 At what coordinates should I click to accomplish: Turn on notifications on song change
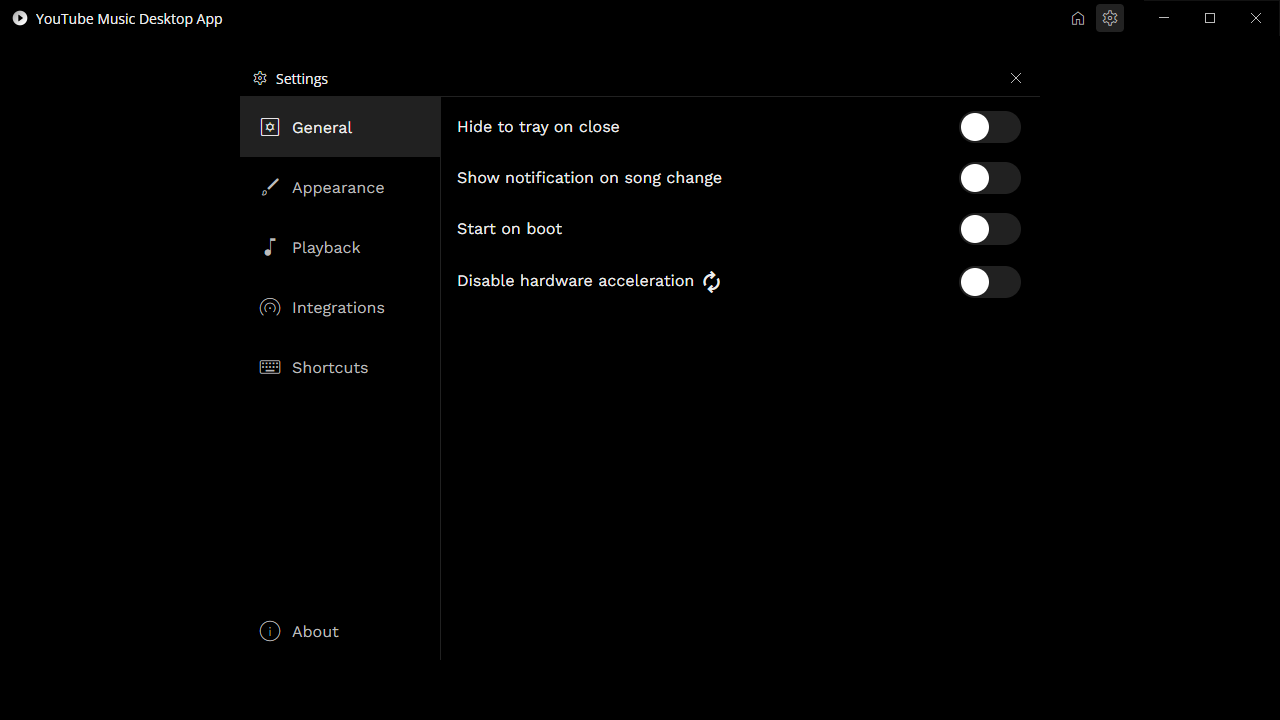click(x=990, y=178)
